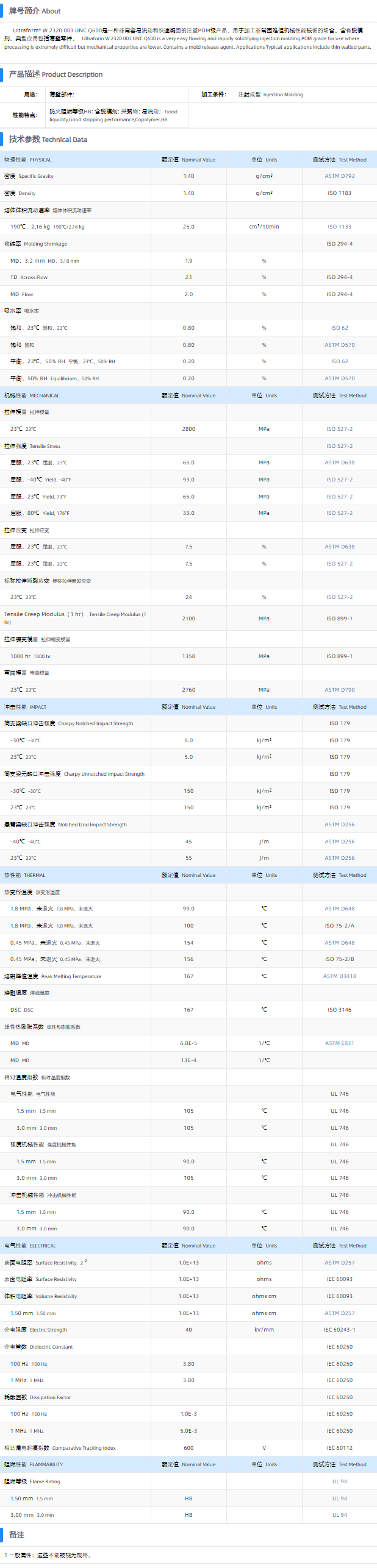Click the 产品描述 Product Description heading
377x1568 pixels.
(56, 74)
